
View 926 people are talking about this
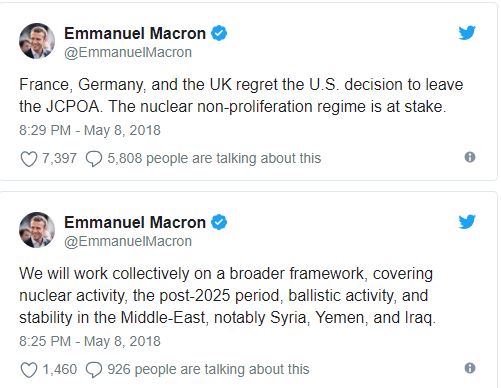208,369
